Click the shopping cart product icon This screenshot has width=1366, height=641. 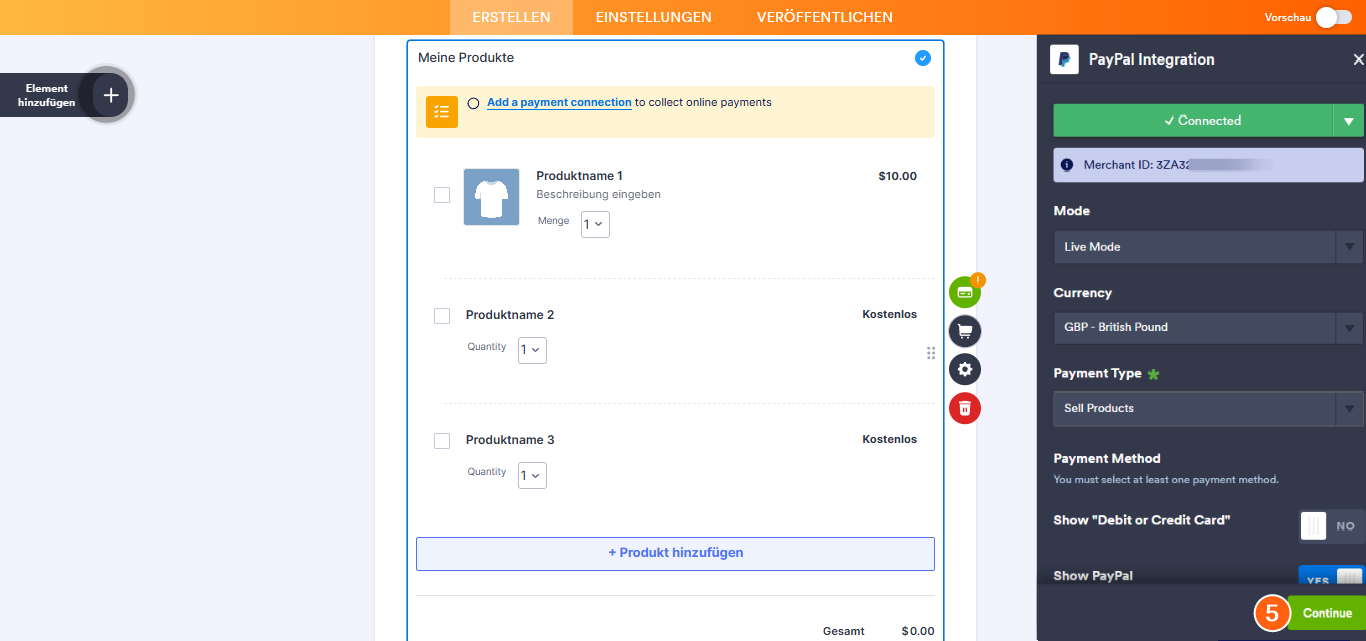(x=964, y=331)
